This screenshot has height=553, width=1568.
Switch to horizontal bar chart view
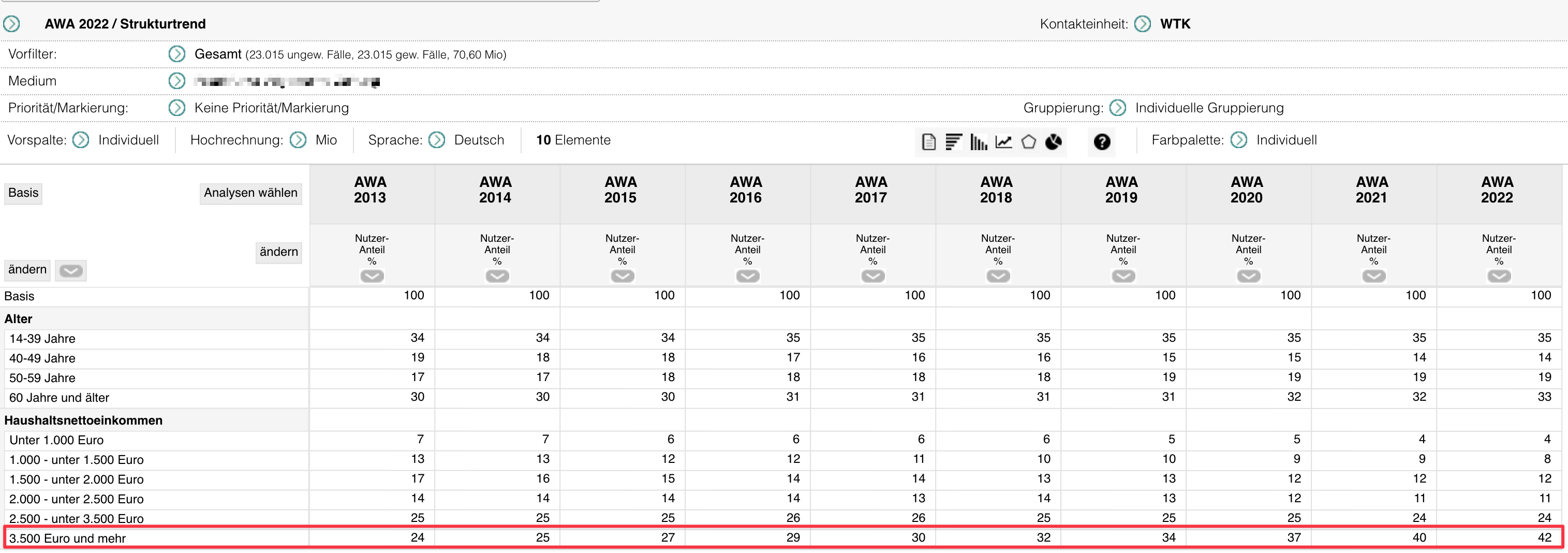(953, 142)
